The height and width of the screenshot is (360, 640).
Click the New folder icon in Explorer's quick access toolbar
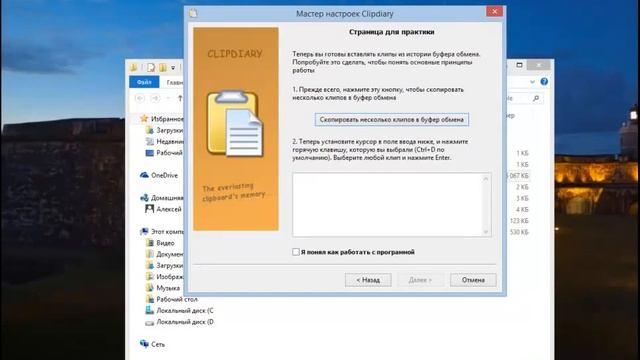click(163, 67)
